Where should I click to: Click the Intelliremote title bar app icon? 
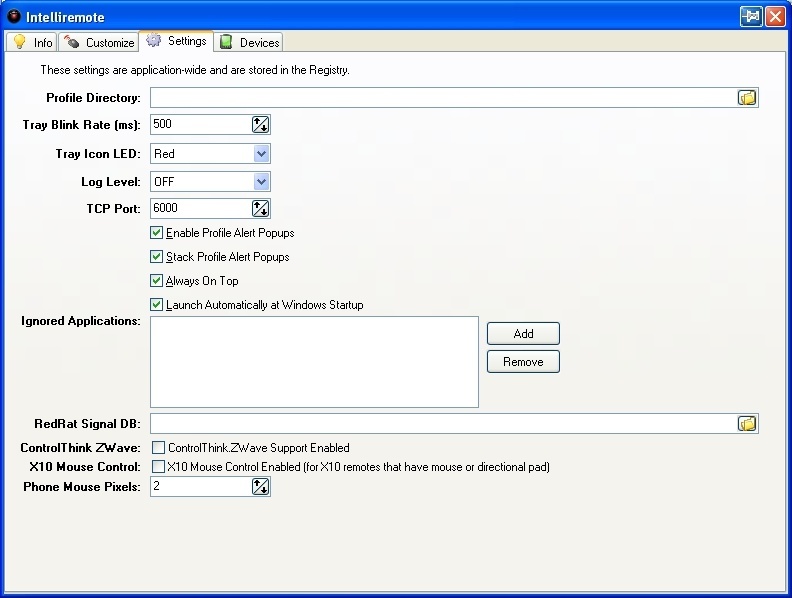coord(14,17)
